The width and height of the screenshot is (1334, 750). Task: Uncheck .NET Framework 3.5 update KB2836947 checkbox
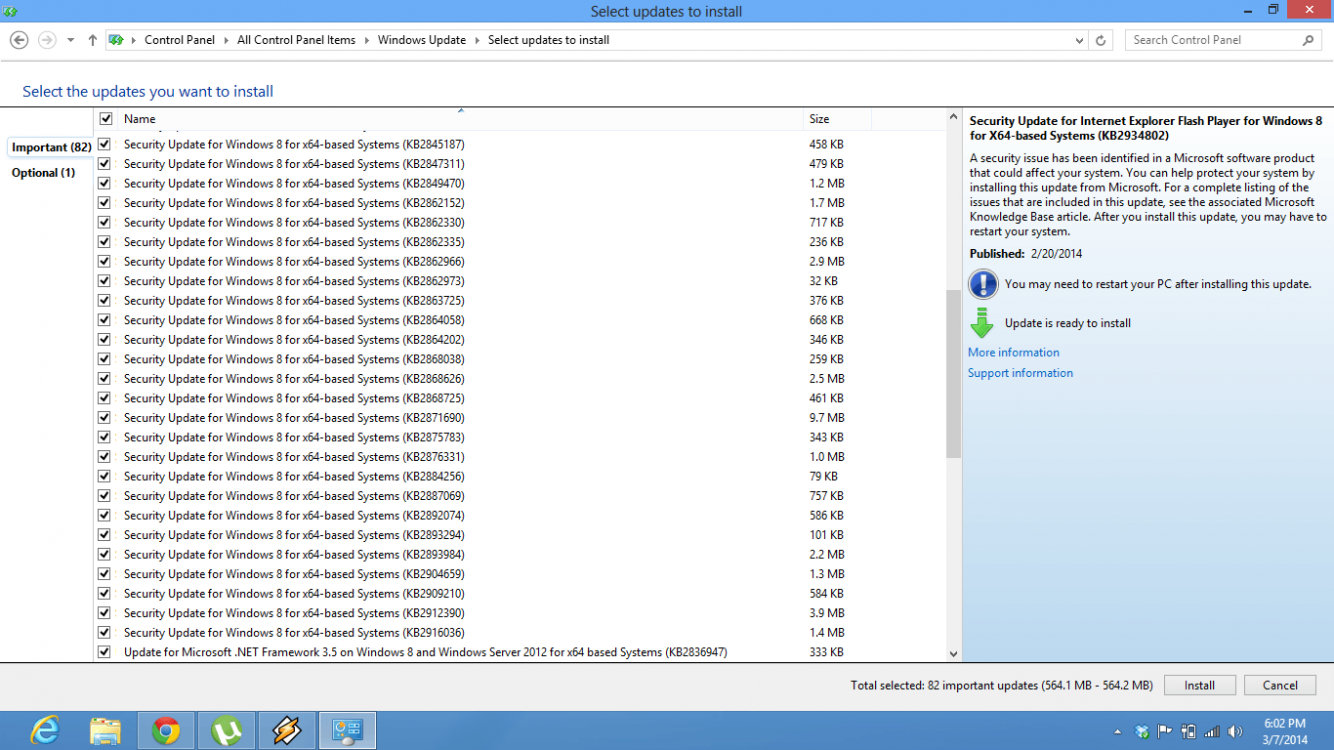pos(105,652)
